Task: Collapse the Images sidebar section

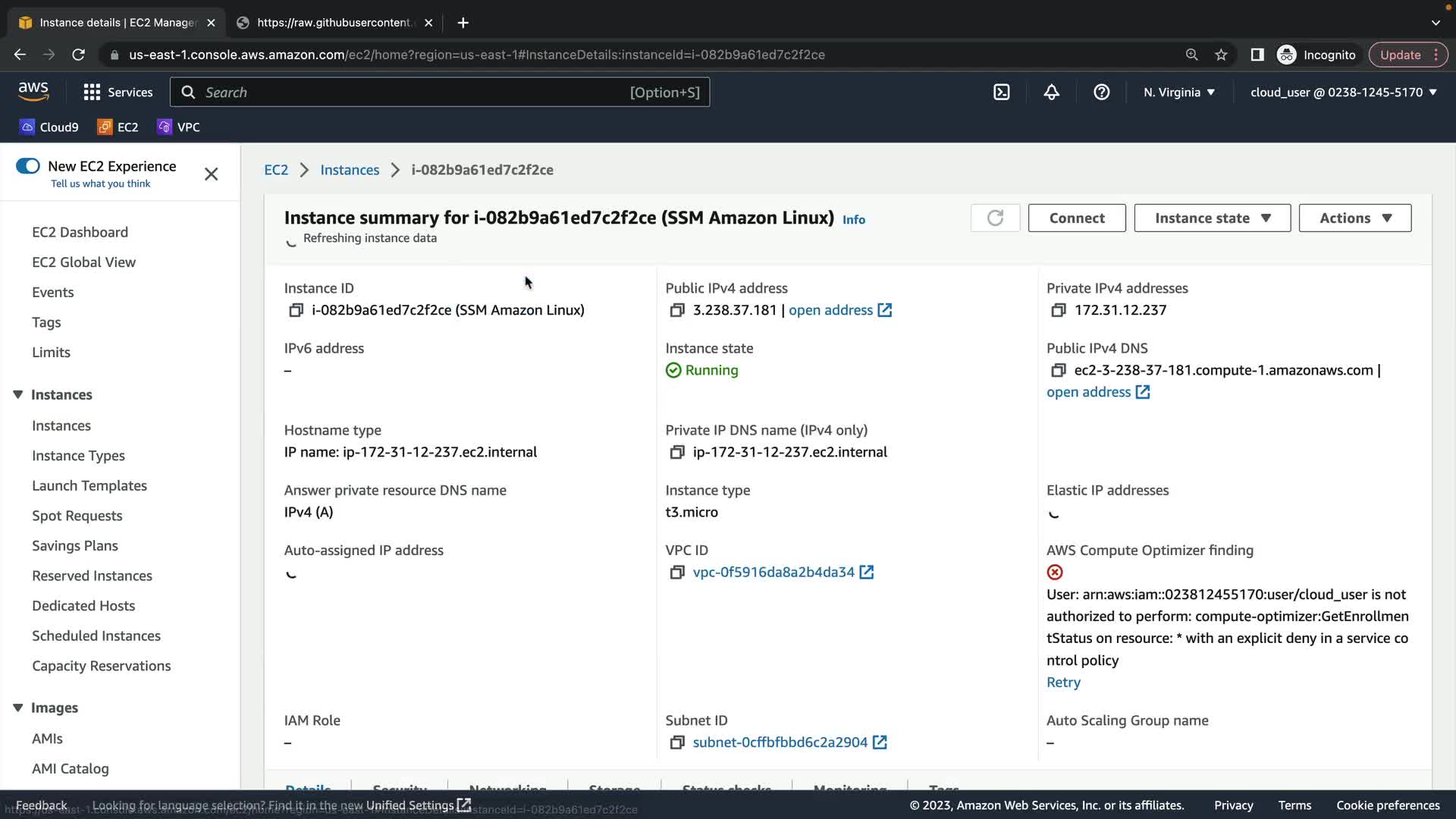Action: point(18,708)
